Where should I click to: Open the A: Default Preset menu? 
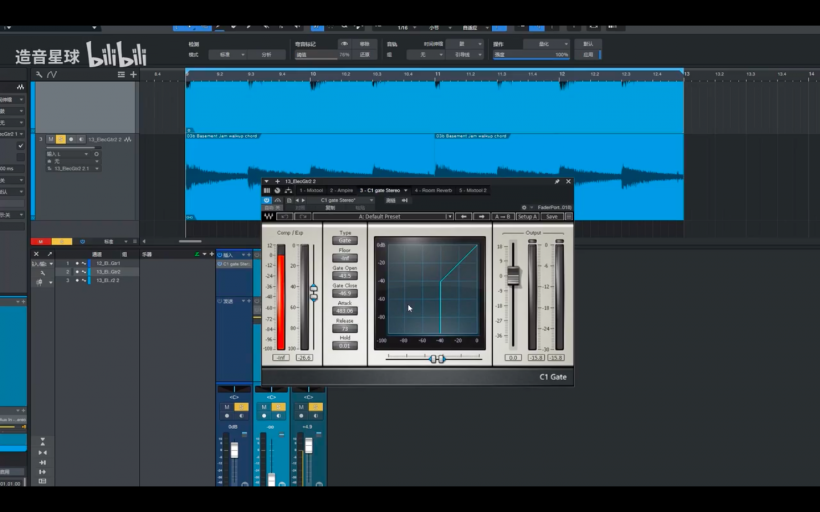379,217
